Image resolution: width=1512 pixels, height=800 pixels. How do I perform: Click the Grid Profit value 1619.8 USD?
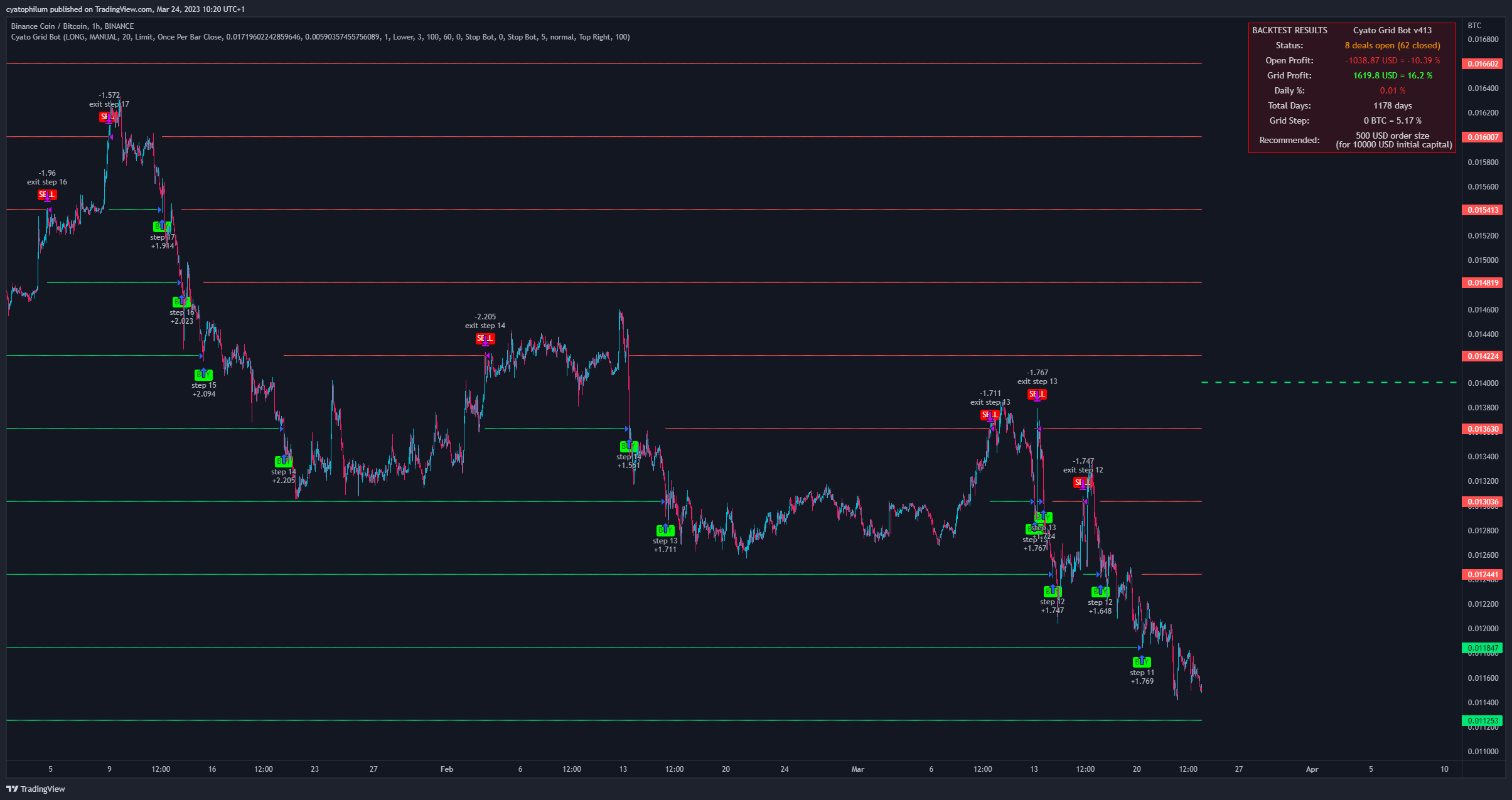1392,76
